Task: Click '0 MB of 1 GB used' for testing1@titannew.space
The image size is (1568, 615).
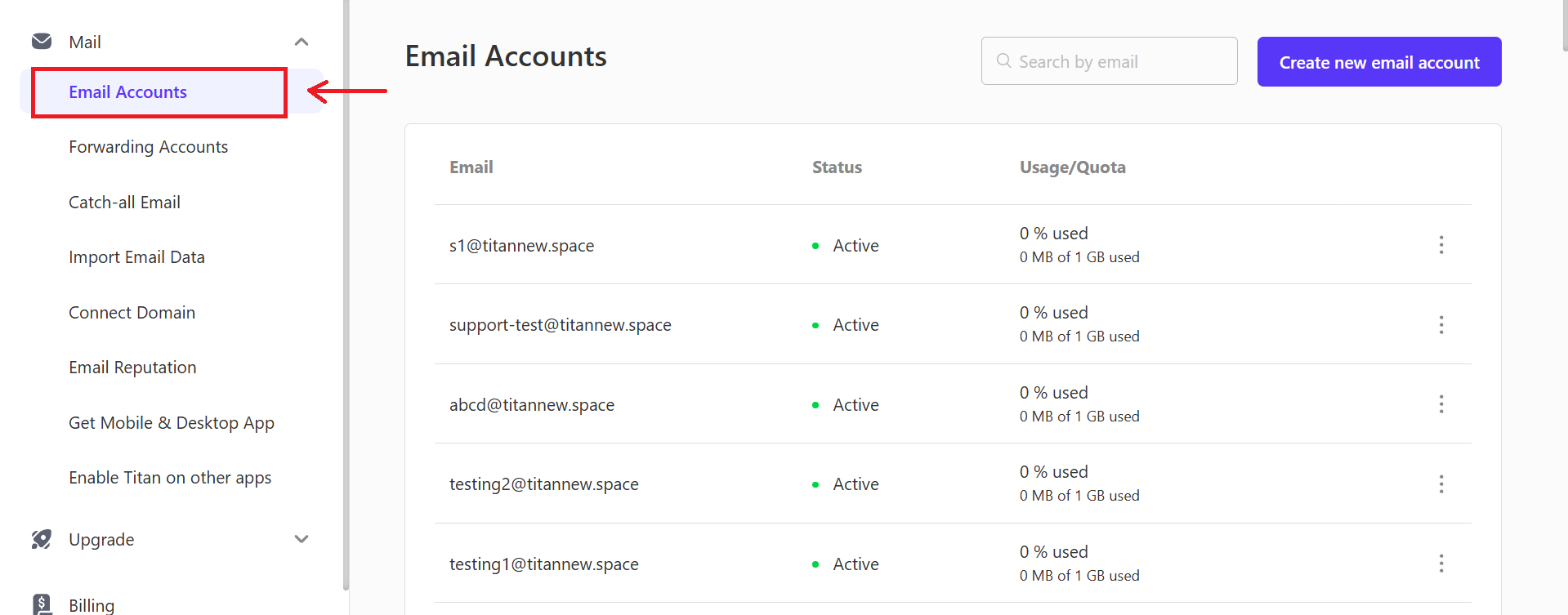Action: [x=1079, y=576]
